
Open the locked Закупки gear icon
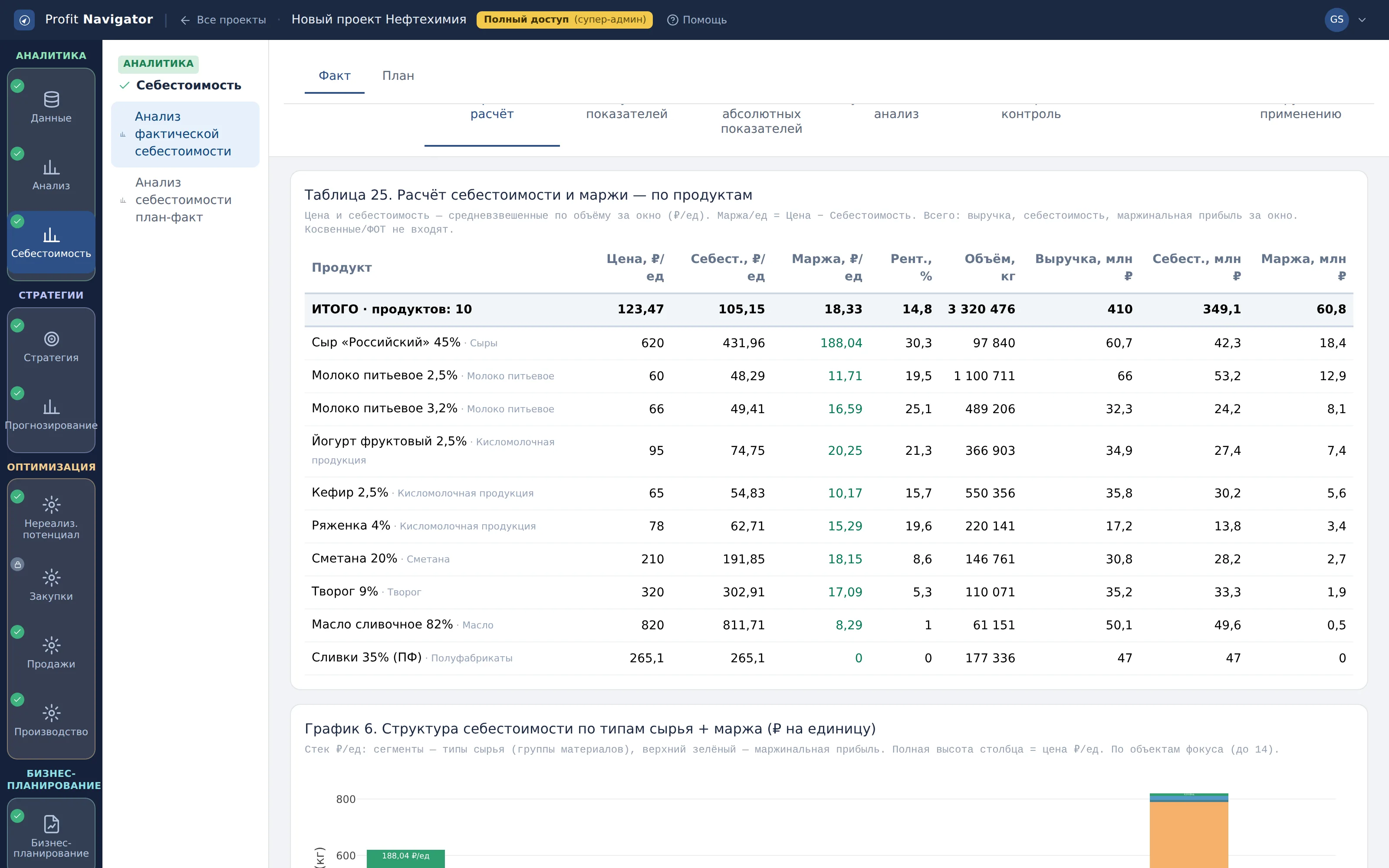click(x=51, y=578)
